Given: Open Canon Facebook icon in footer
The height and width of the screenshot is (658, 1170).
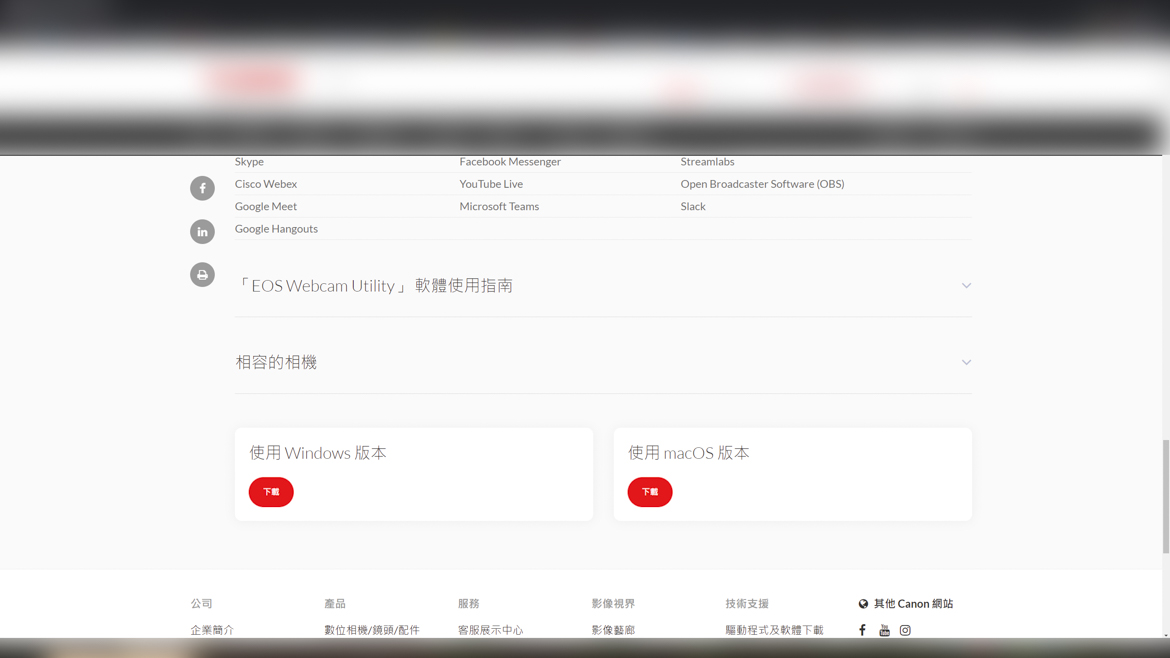Looking at the screenshot, I should click(863, 630).
